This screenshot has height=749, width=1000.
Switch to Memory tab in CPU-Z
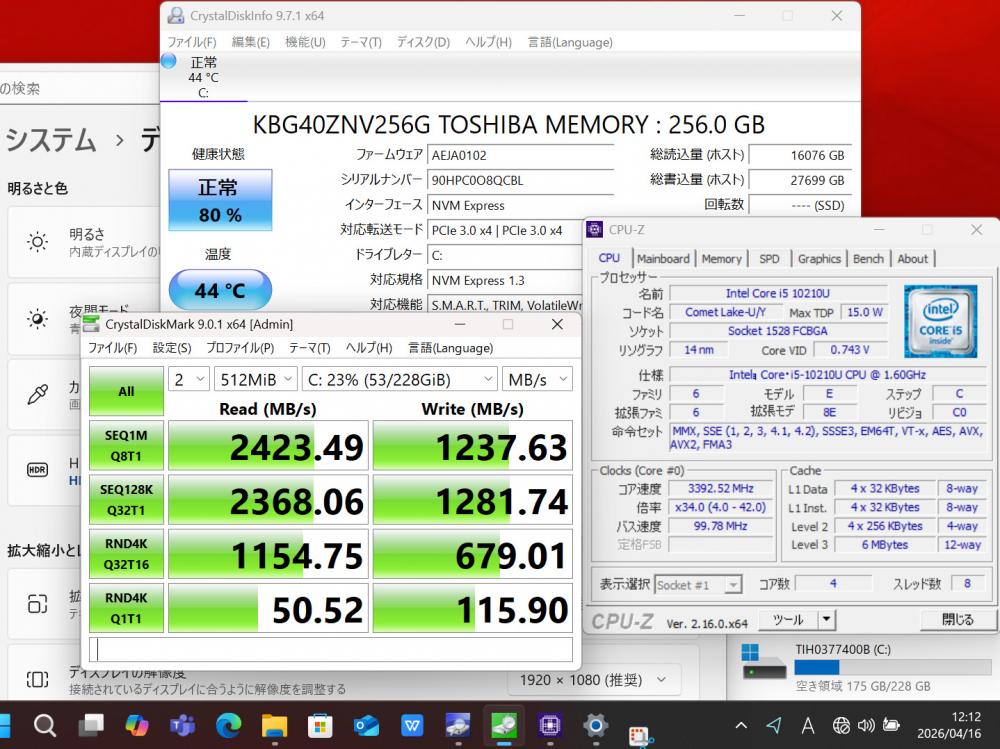pyautogui.click(x=721, y=258)
